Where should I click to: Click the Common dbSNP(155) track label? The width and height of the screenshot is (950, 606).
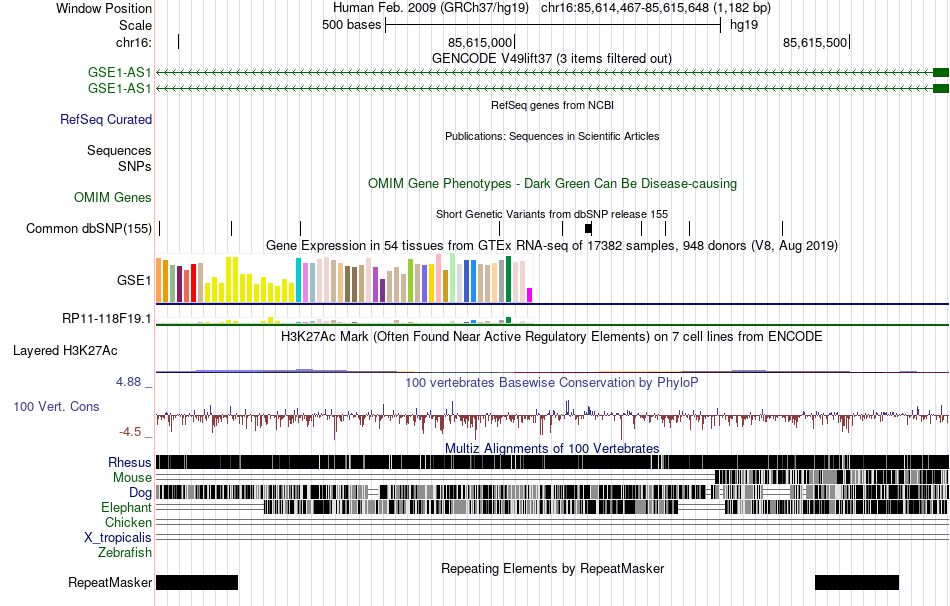pos(88,228)
